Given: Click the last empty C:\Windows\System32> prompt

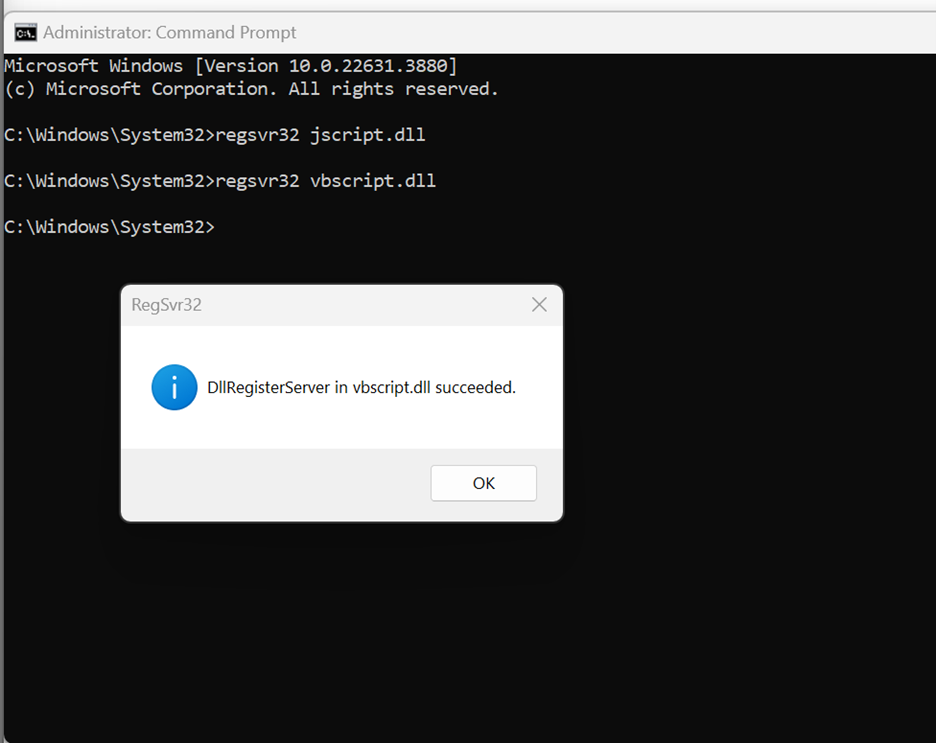Looking at the screenshot, I should click(109, 227).
